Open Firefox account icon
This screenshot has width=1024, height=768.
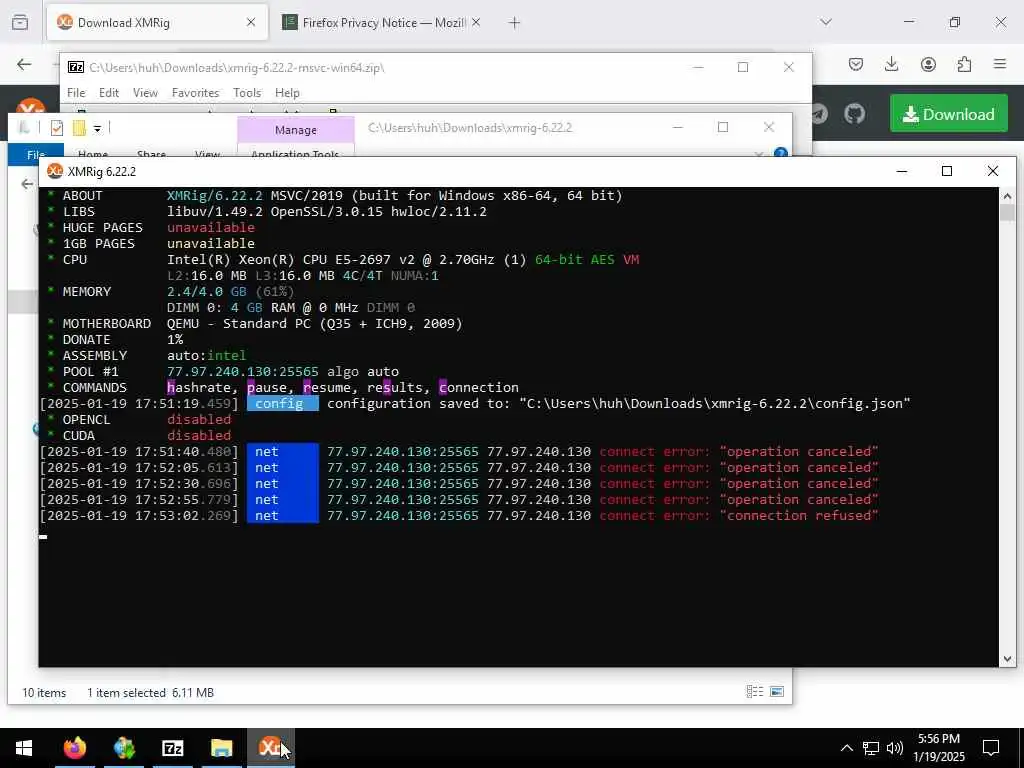point(928,64)
